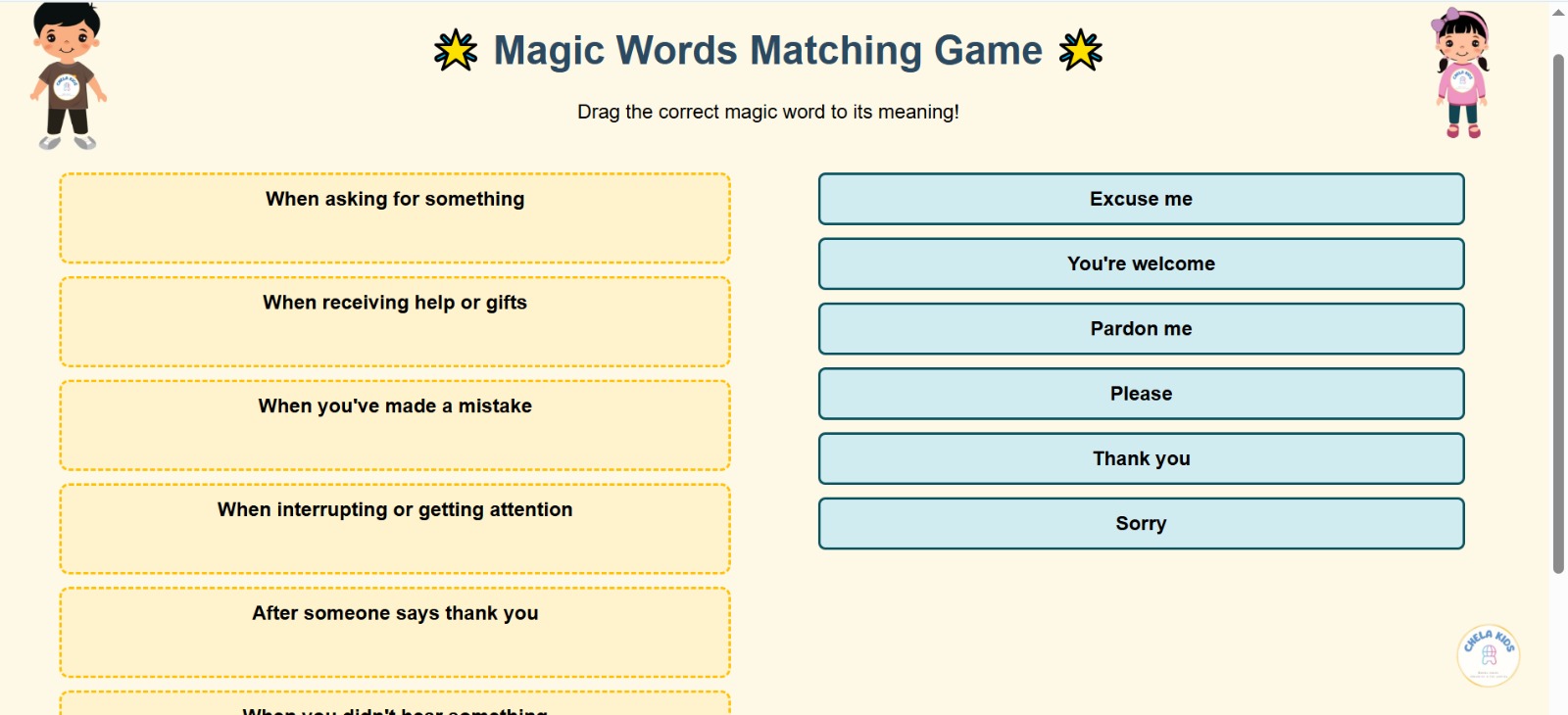Image resolution: width=1568 pixels, height=715 pixels.
Task: Click the Chela Kids logo badge
Action: 1488,655
